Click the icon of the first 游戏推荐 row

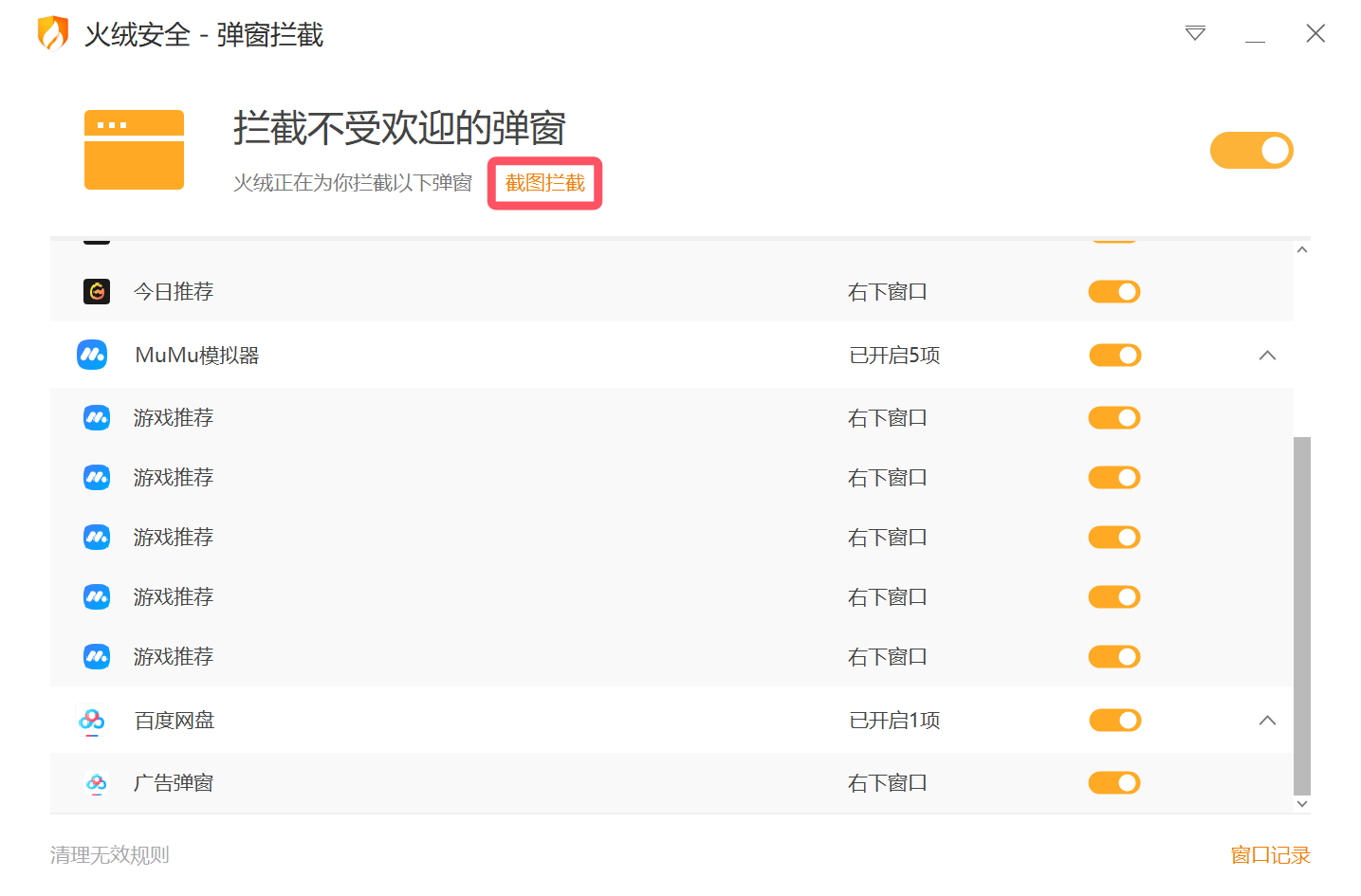click(x=97, y=418)
